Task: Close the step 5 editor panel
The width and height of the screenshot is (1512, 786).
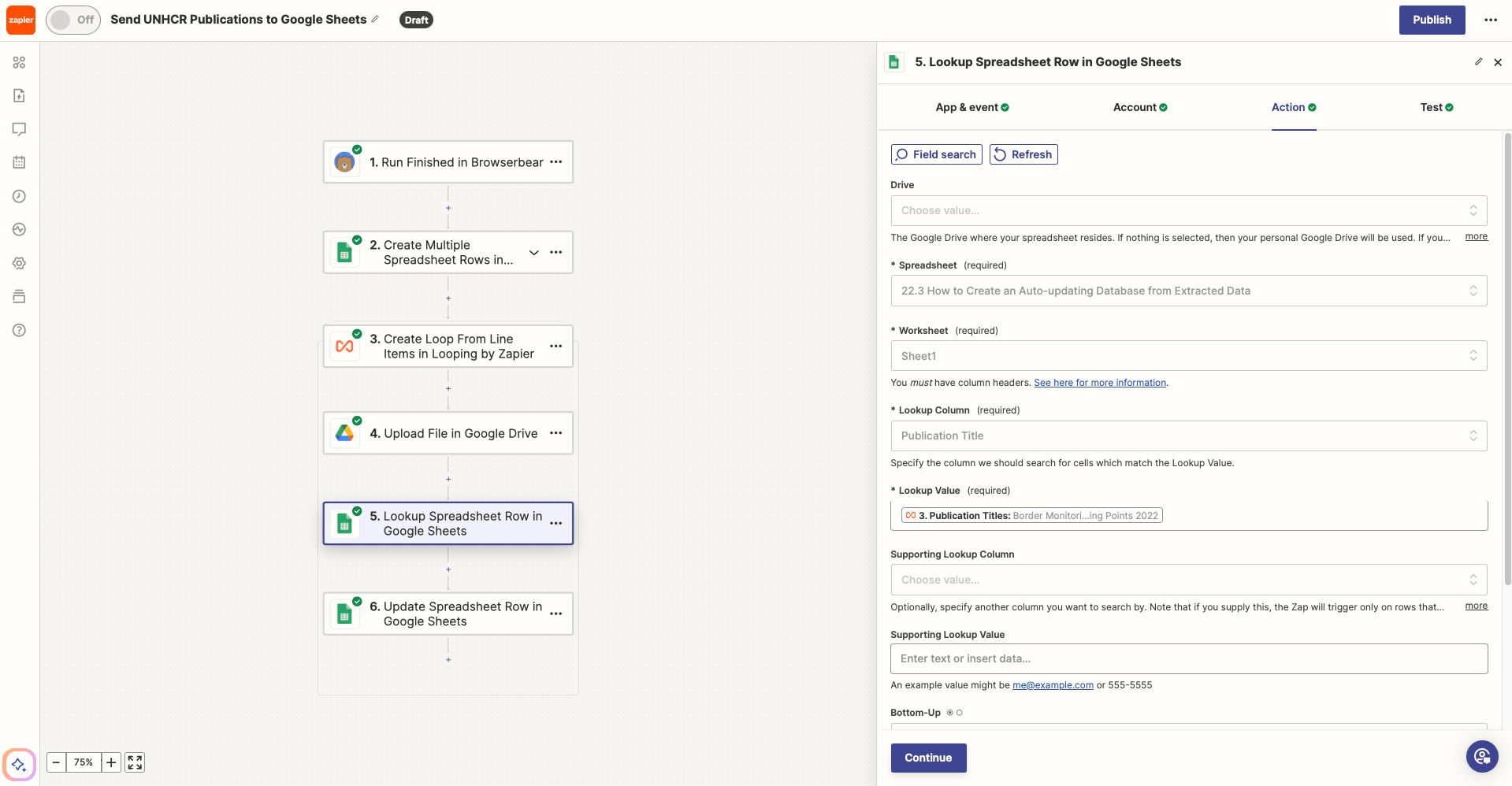Action: click(1498, 62)
